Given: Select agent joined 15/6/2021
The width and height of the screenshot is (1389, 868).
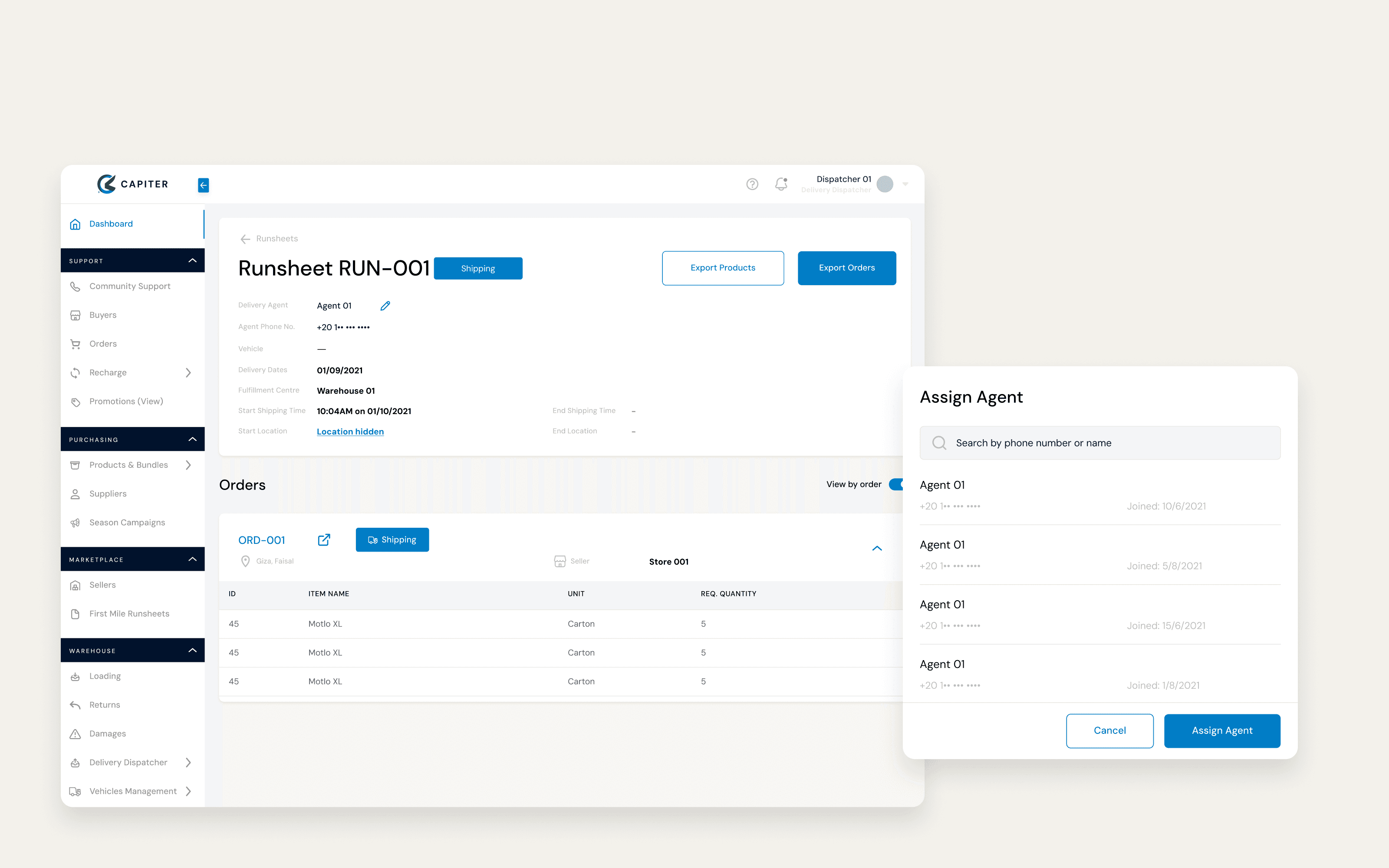Looking at the screenshot, I should (x=1100, y=614).
